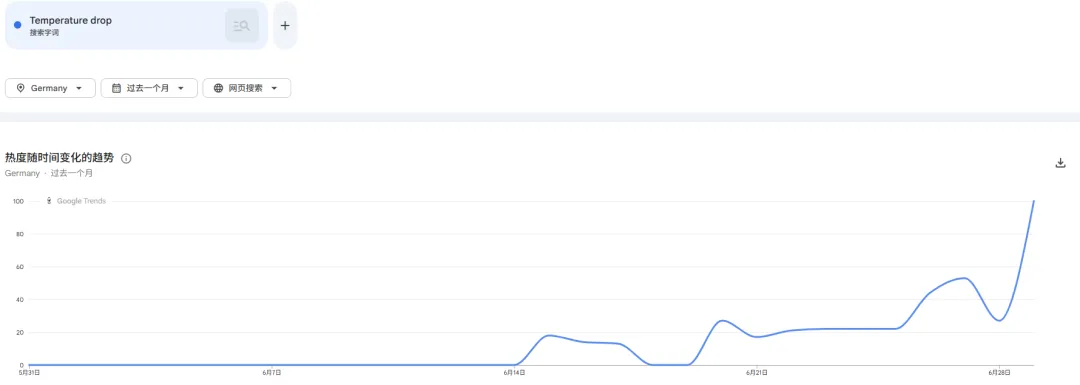Screen dimensions: 1080x385
Task: Add a comparison term with plus button
Action: pyautogui.click(x=285, y=25)
